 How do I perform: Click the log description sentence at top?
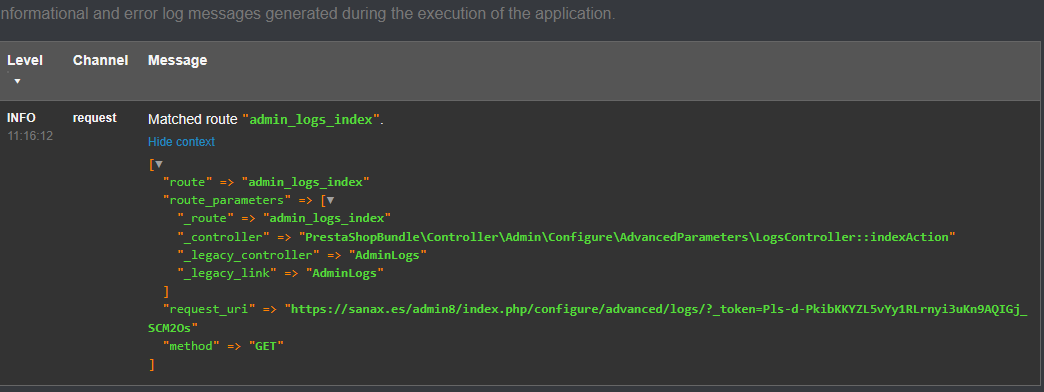(308, 14)
